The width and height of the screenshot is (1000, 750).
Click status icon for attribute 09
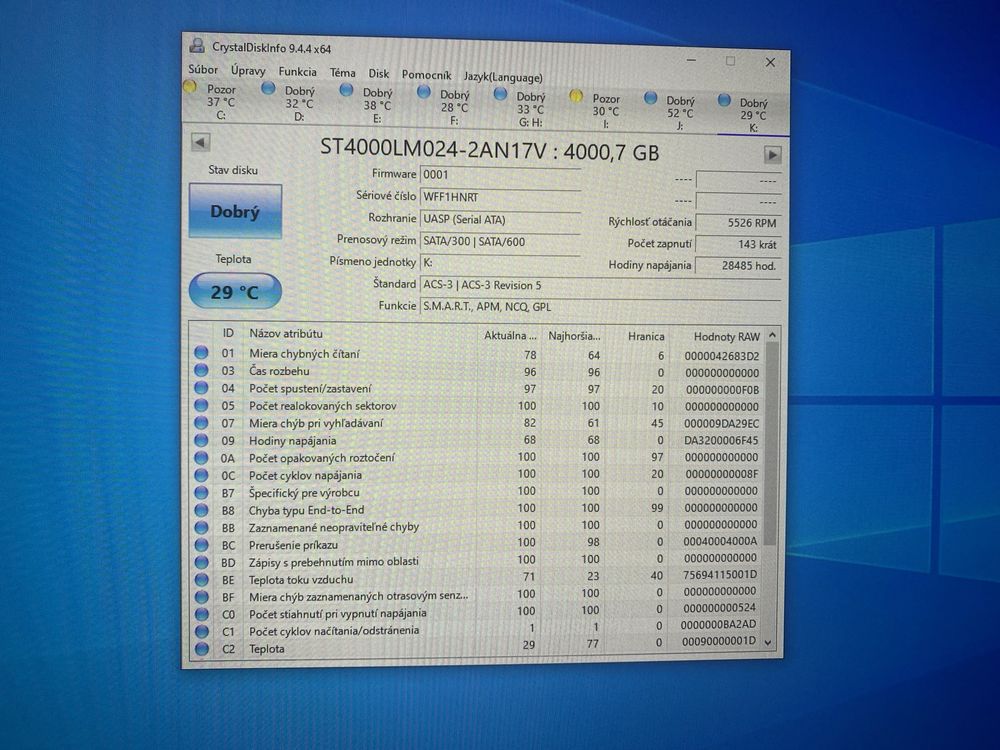tap(202, 439)
